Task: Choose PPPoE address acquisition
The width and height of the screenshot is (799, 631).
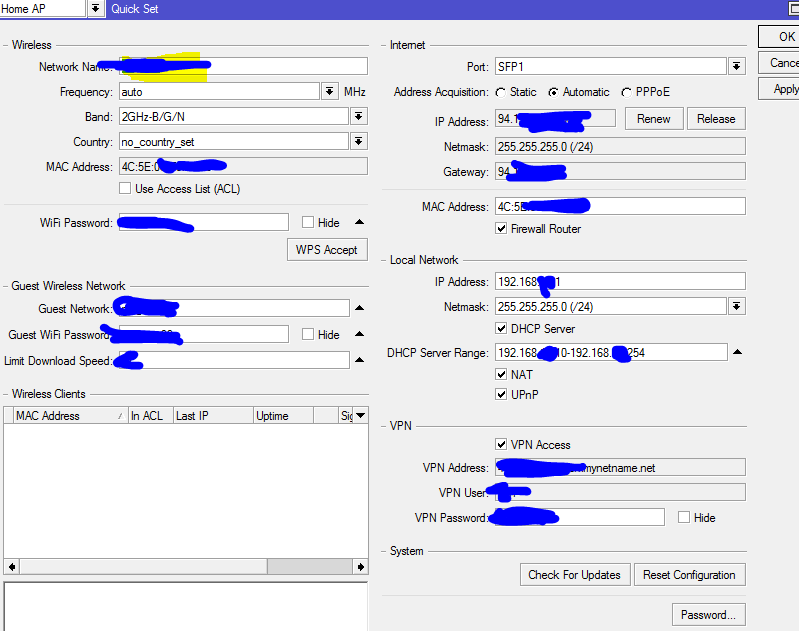Action: click(x=627, y=92)
